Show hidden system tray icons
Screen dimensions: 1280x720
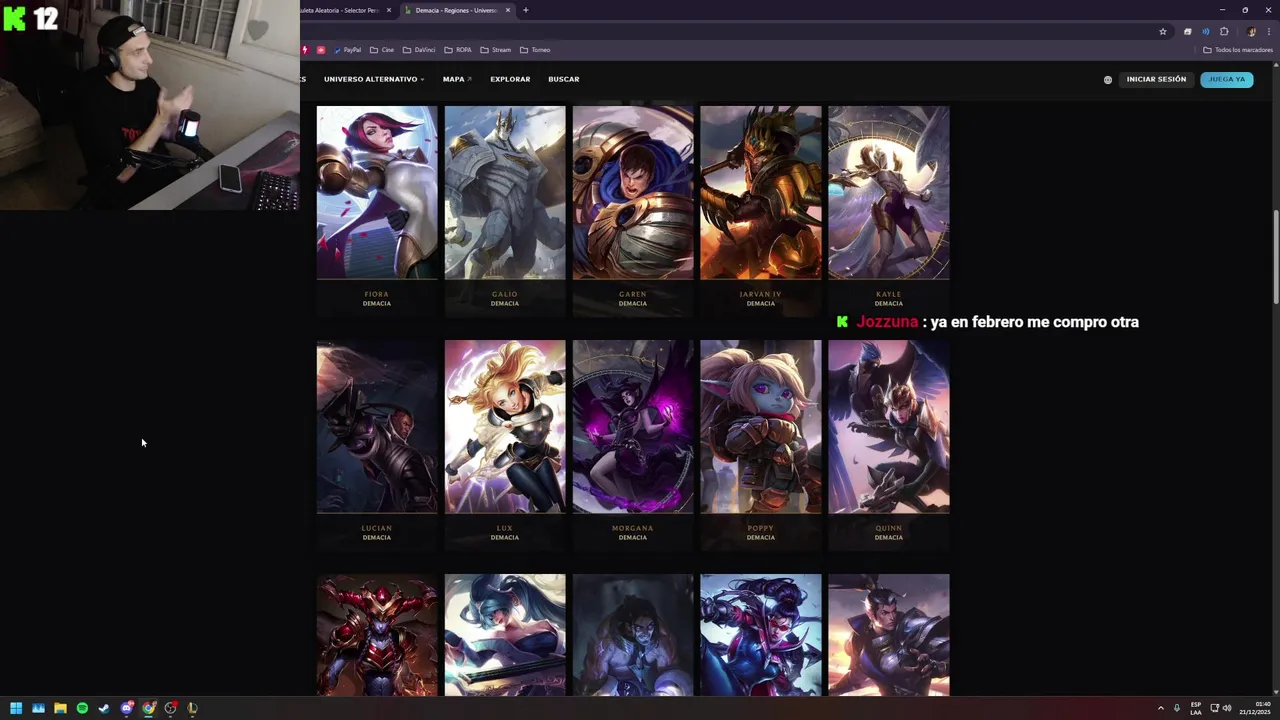[1161, 708]
